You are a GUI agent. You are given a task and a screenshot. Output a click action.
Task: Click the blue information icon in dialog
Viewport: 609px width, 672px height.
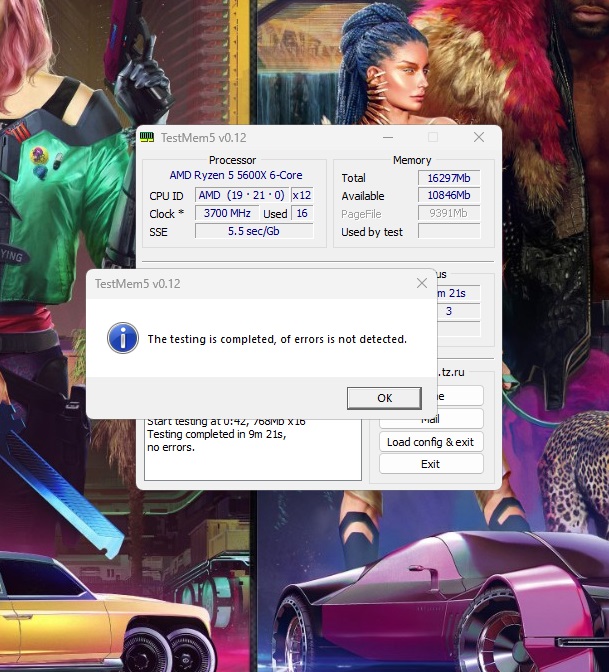(123, 338)
